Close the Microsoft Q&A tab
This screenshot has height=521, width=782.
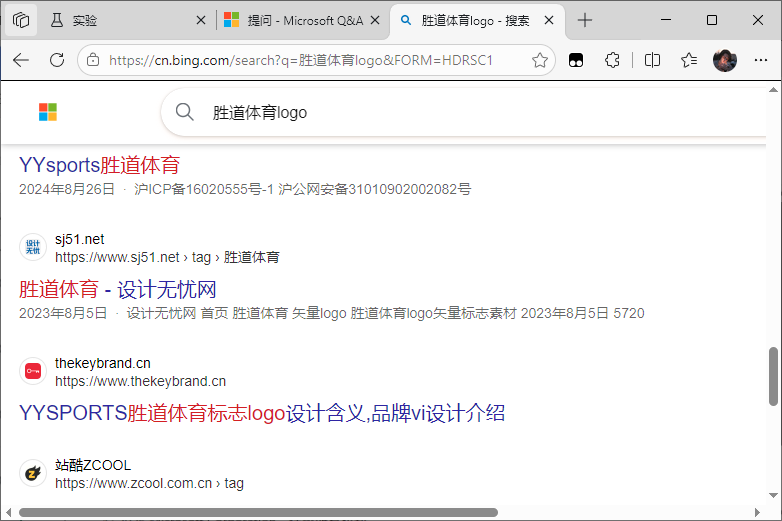[375, 20]
